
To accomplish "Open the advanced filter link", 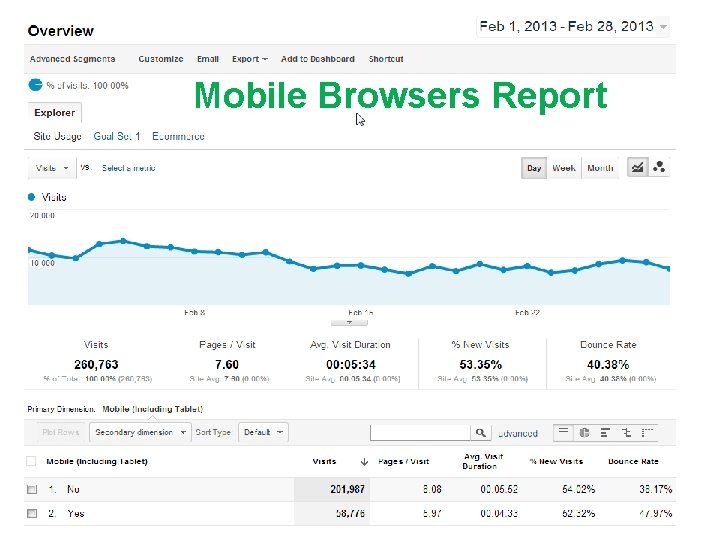I will [x=518, y=433].
